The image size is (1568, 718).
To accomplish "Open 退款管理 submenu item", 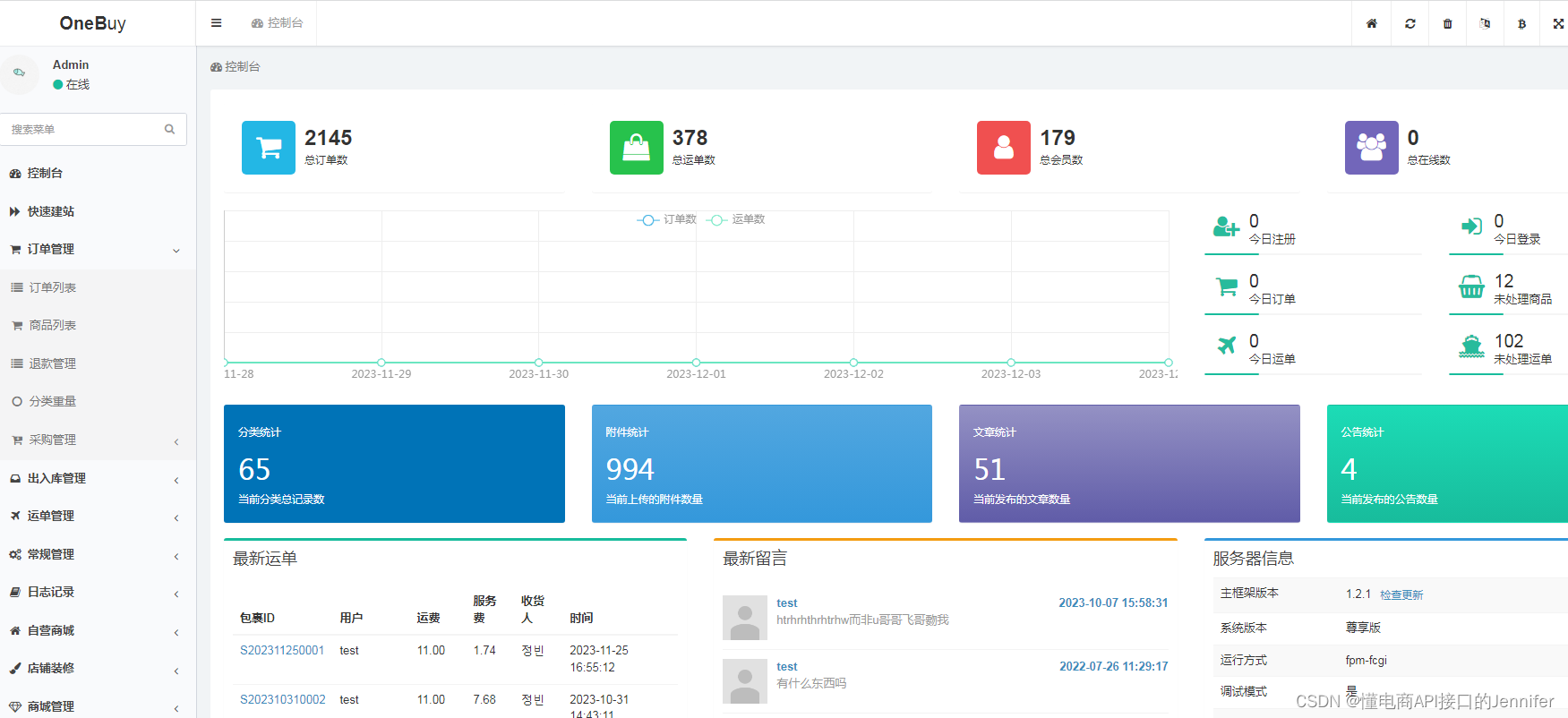I will click(x=98, y=363).
